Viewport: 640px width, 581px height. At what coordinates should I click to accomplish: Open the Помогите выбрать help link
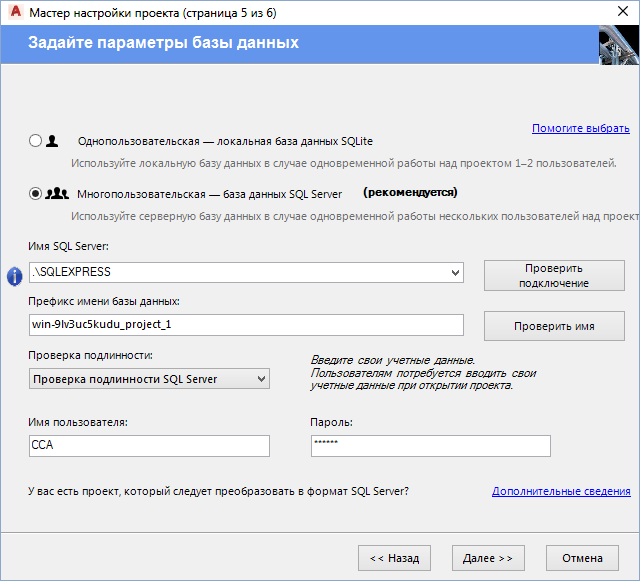coord(581,128)
